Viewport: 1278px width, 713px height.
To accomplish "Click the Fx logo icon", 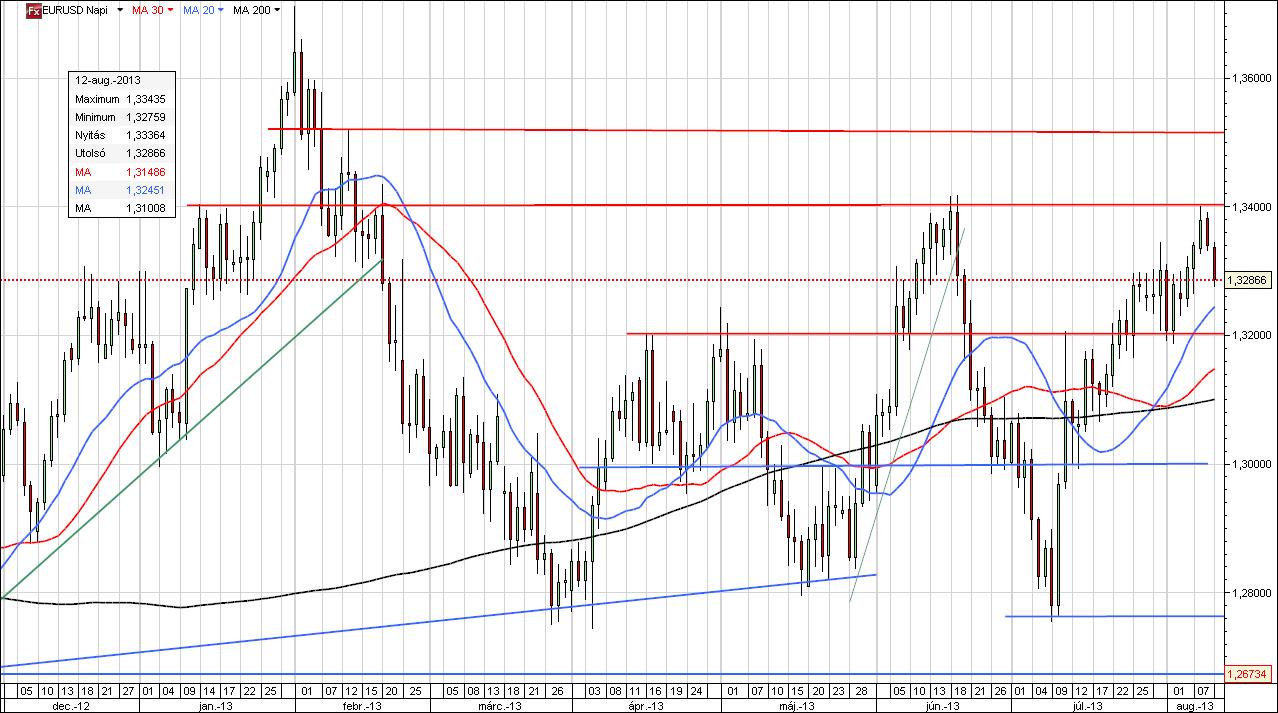I will 33,10.
